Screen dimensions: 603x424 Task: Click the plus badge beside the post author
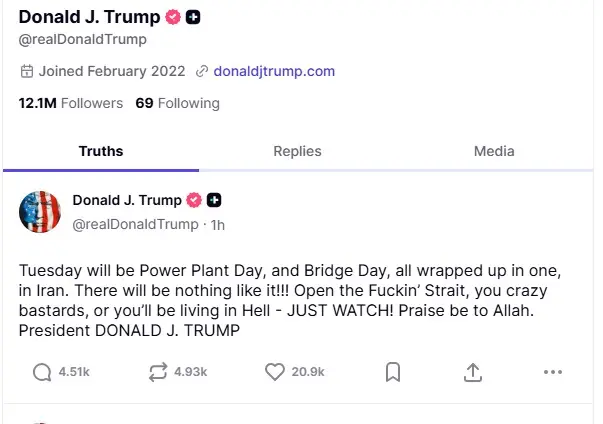[x=214, y=200]
